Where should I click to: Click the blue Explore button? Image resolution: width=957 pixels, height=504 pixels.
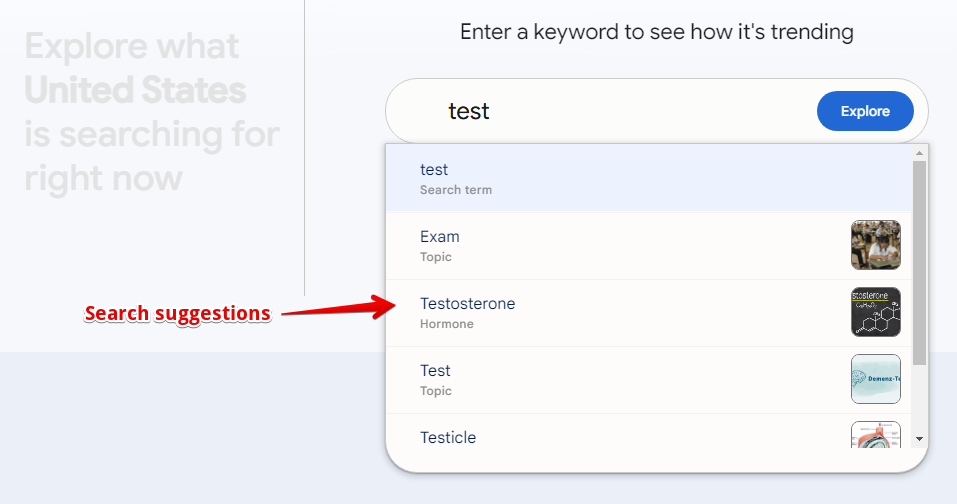[865, 111]
